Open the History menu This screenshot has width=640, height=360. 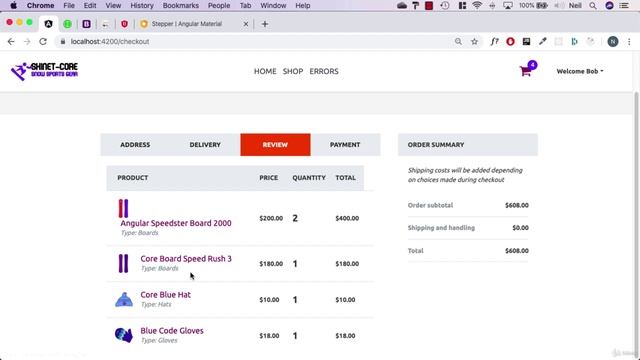[x=142, y=5]
